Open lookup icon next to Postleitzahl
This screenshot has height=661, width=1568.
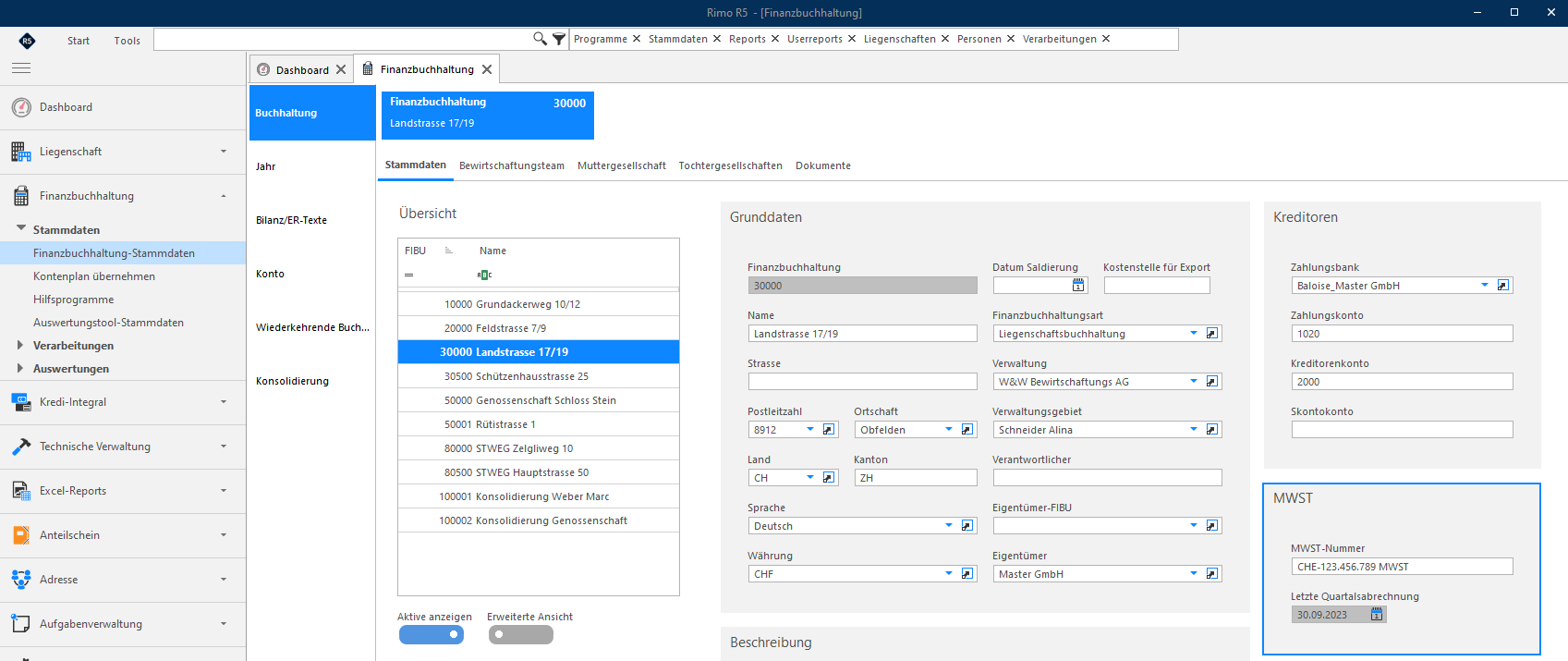pos(829,430)
